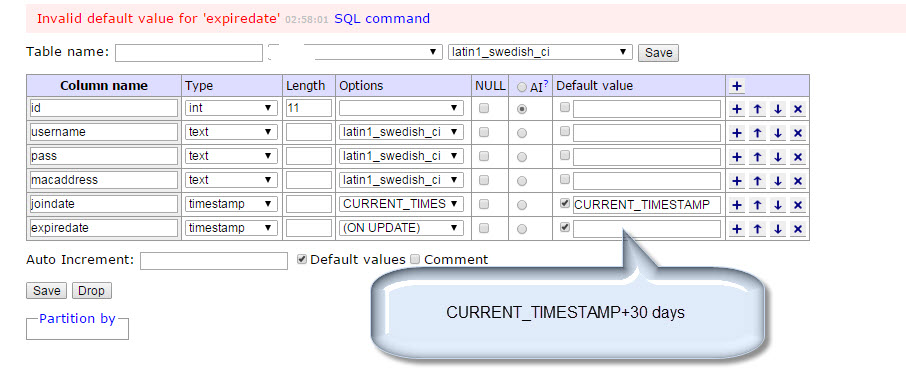906x379 pixels.
Task: Move the id column up
Action: (x=757, y=109)
